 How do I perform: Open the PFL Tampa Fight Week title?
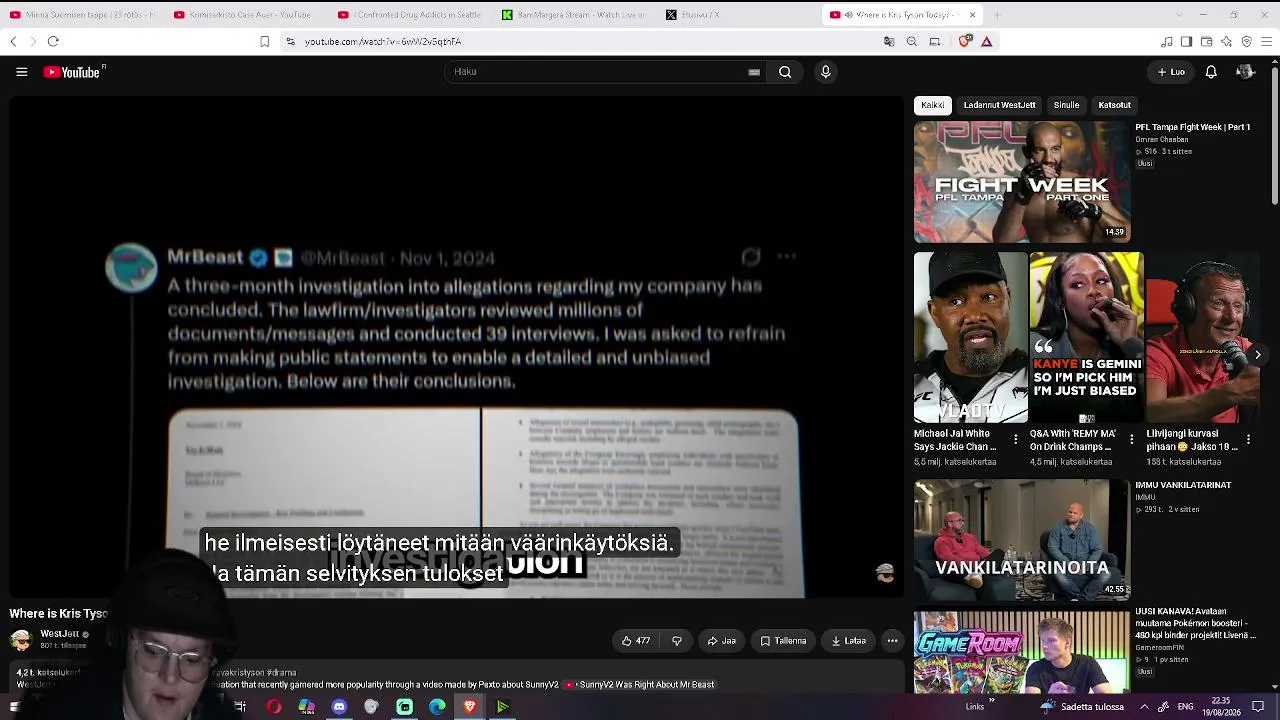coord(1193,127)
